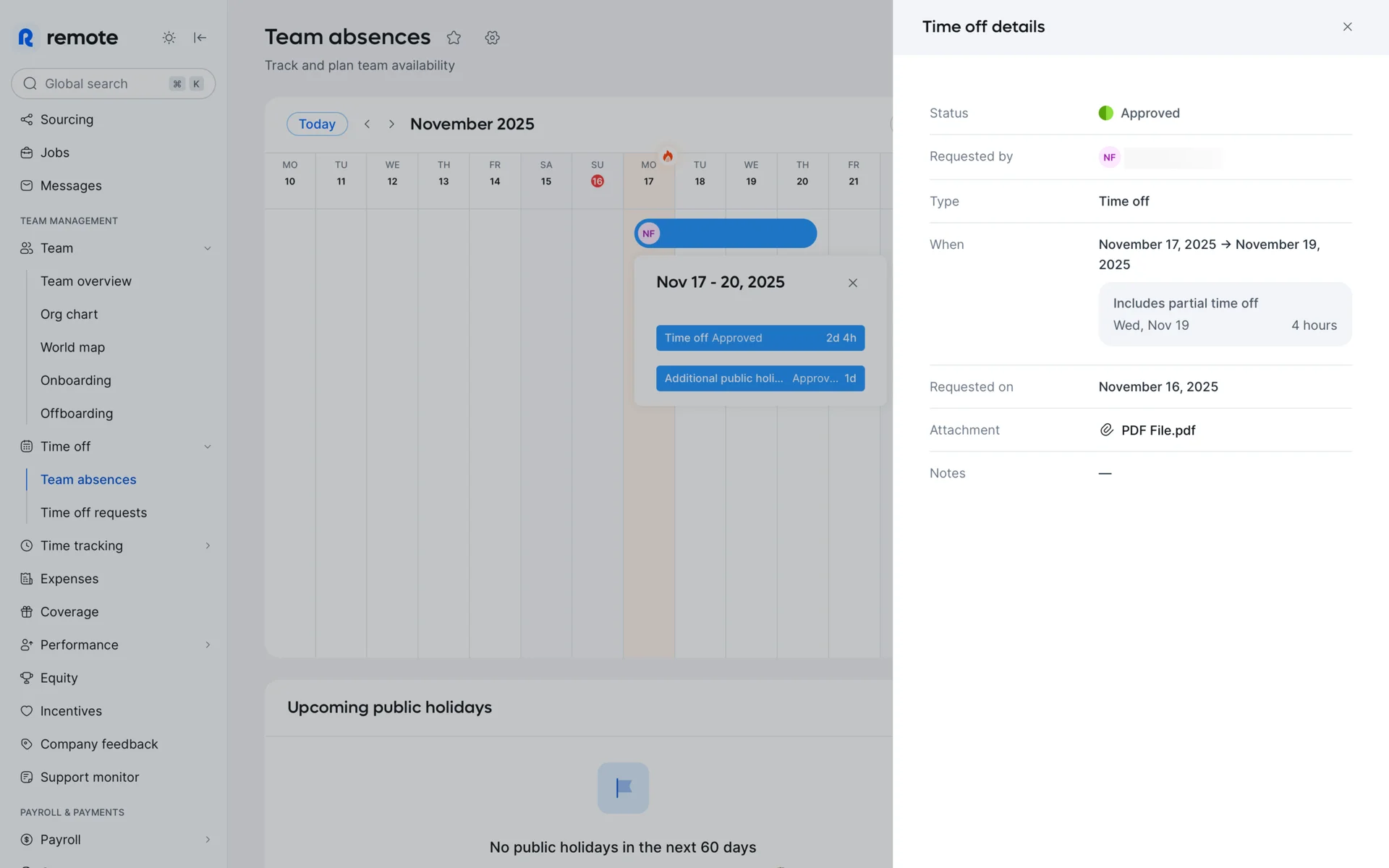Collapse the sidebar with the arrow icon
This screenshot has height=868, width=1389.
(200, 38)
